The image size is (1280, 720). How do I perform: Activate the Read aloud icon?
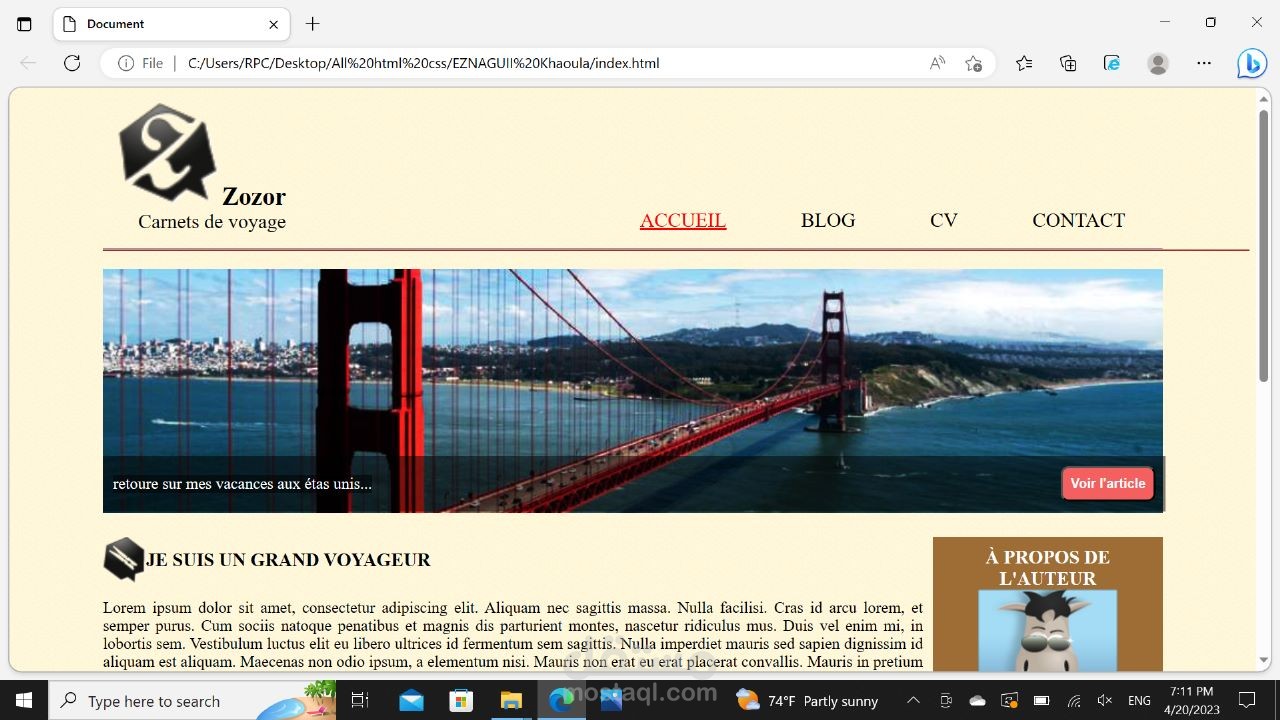pyautogui.click(x=937, y=63)
